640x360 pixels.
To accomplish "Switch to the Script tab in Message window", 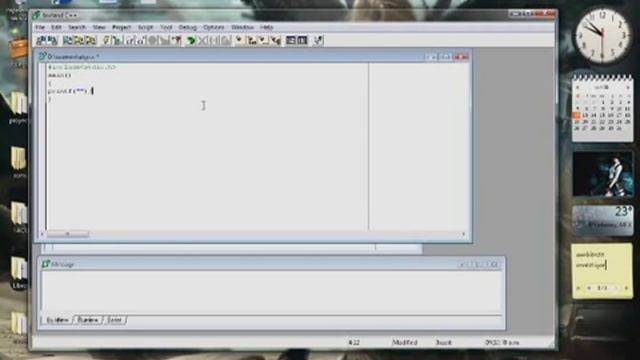I will (x=114, y=320).
